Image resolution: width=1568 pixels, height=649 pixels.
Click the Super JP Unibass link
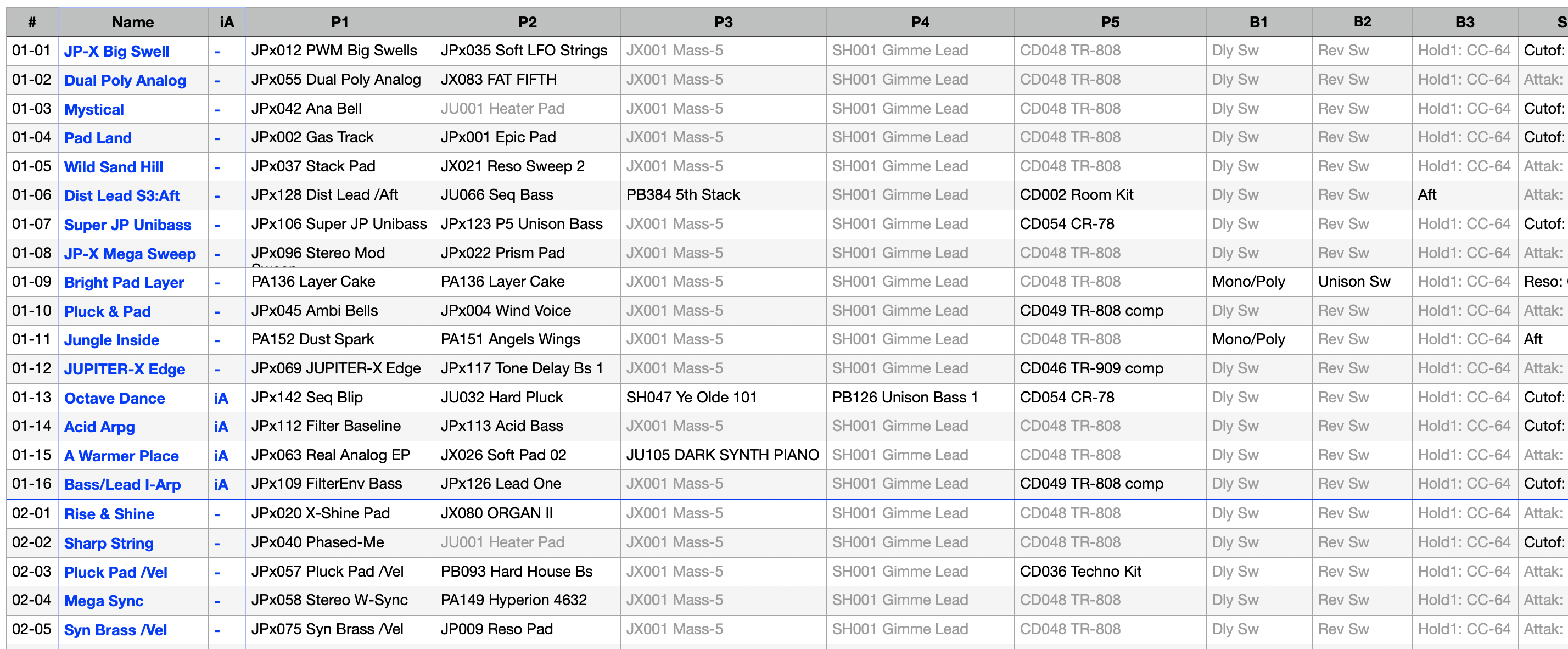point(127,225)
